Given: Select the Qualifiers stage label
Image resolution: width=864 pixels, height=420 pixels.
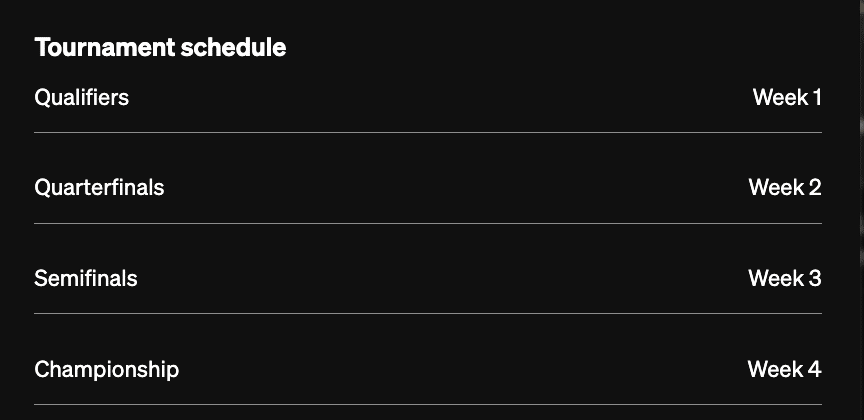Looking at the screenshot, I should pos(81,97).
